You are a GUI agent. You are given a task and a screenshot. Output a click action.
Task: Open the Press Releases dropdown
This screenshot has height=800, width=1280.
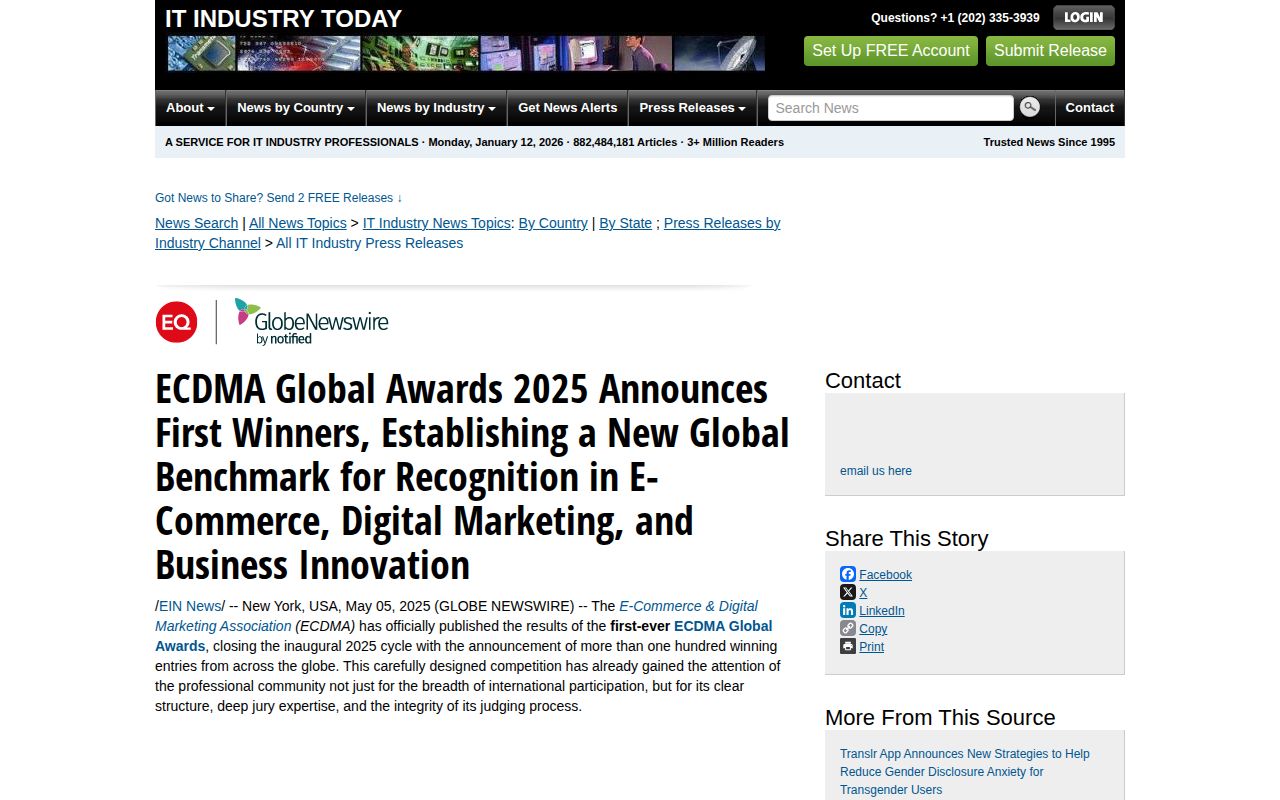pyautogui.click(x=692, y=107)
